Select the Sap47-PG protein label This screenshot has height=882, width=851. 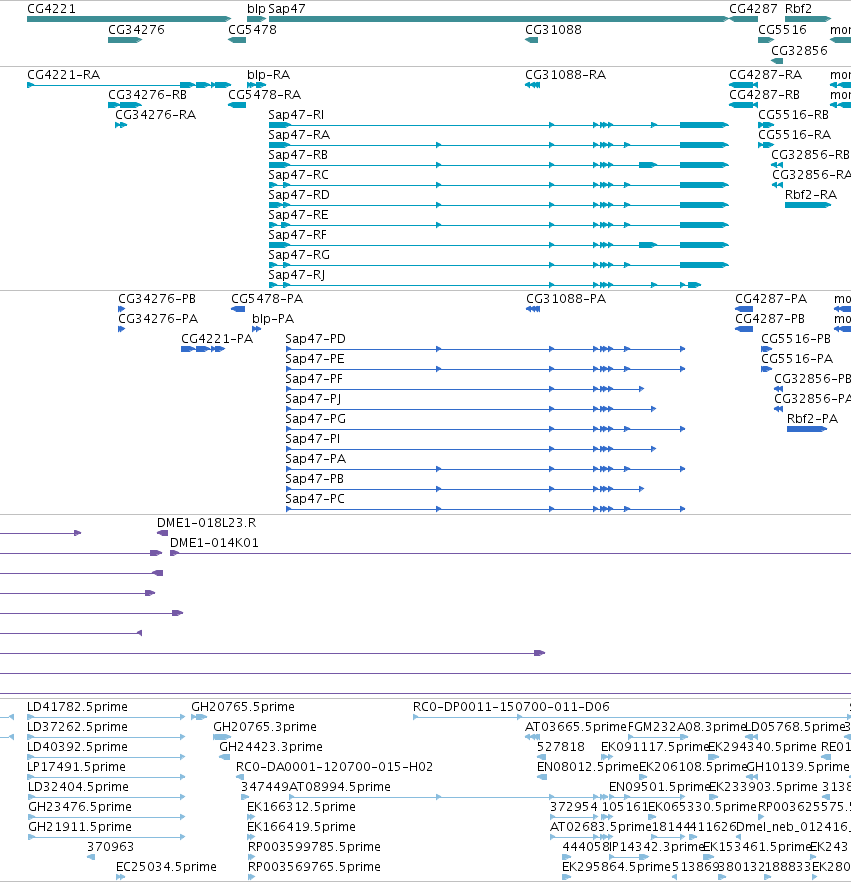pos(316,418)
